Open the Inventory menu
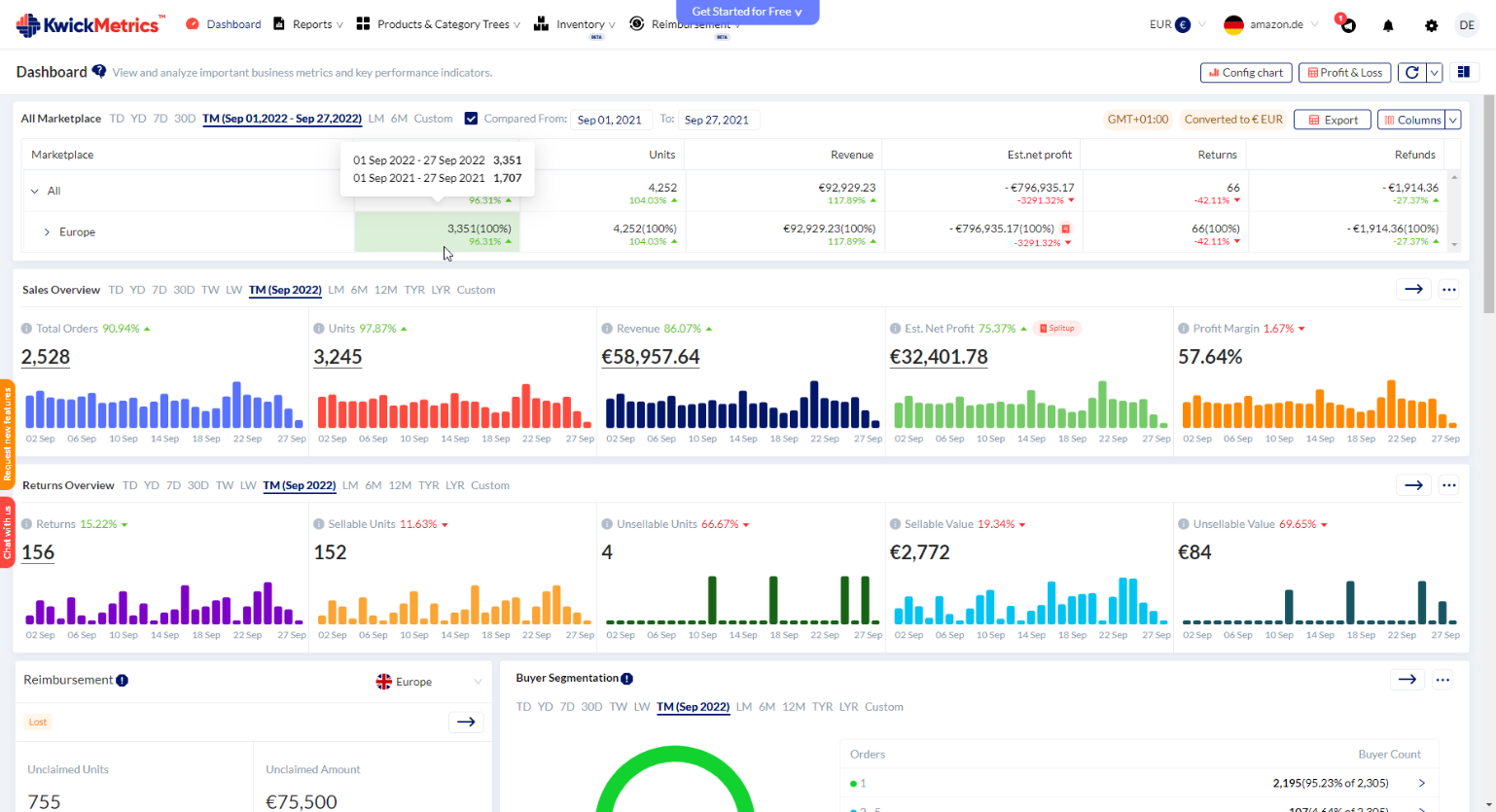This screenshot has width=1496, height=812. 575,24
